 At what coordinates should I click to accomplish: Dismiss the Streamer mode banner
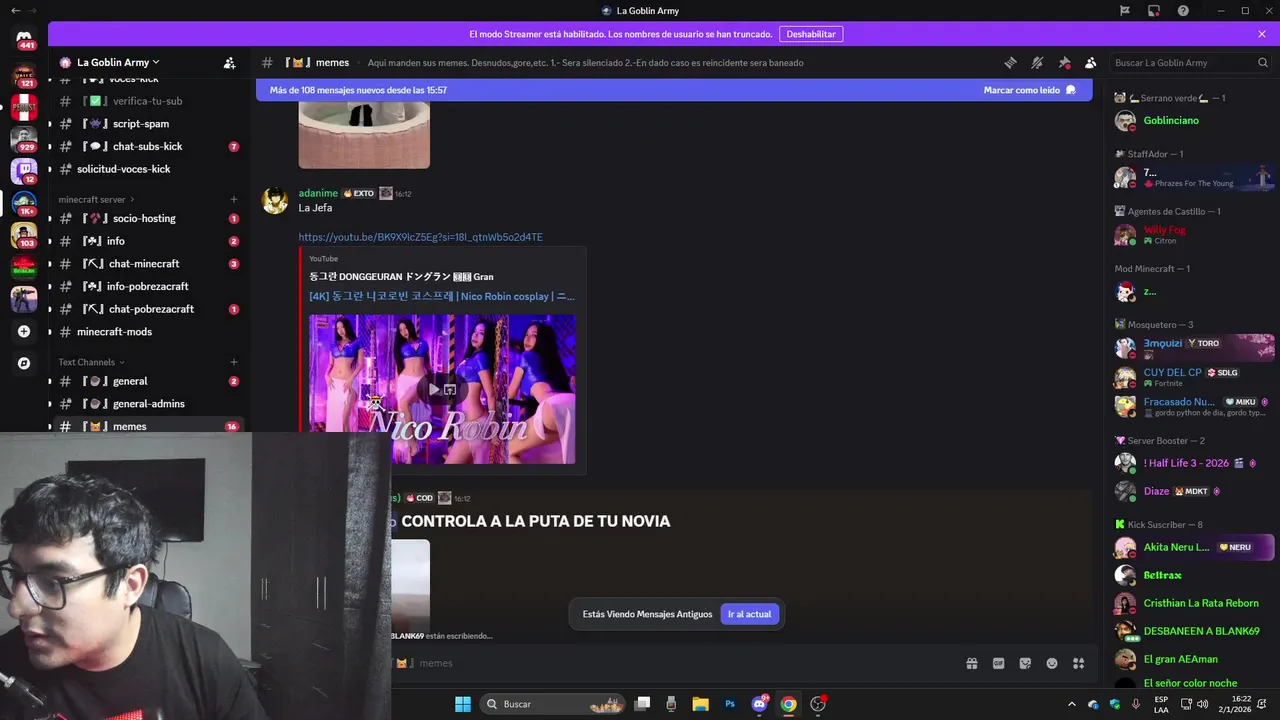point(1262,34)
